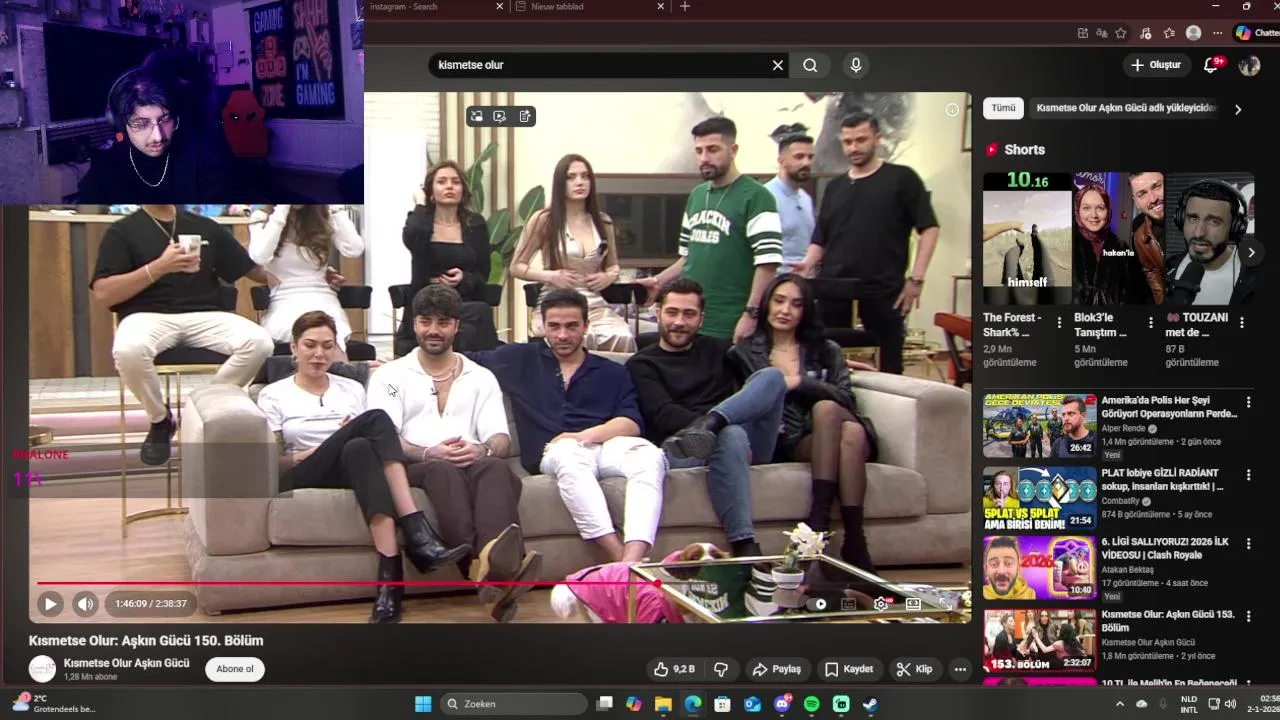This screenshot has height=720, width=1280.
Task: Show next Shorts with arrow
Action: pos(1251,253)
